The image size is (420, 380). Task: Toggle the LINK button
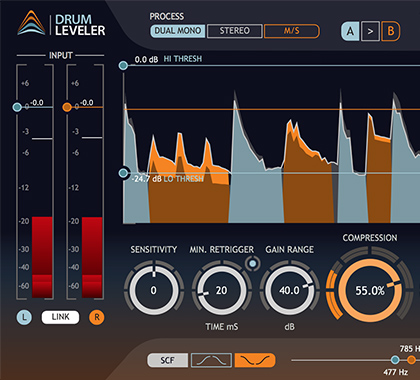(60, 317)
